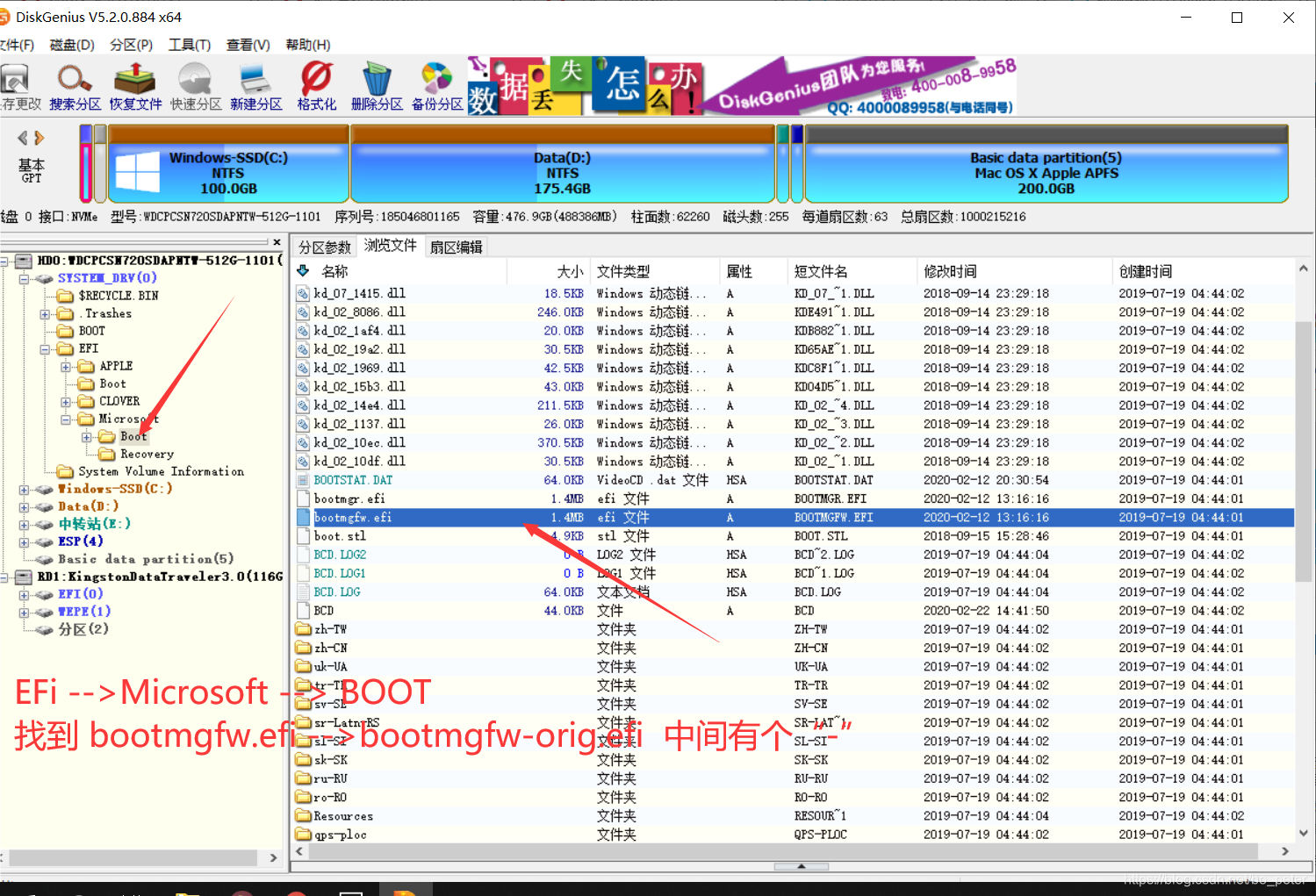Screen dimensions: 1316x896
Task: Select ESP(4) partition in tree
Action: coord(81,541)
